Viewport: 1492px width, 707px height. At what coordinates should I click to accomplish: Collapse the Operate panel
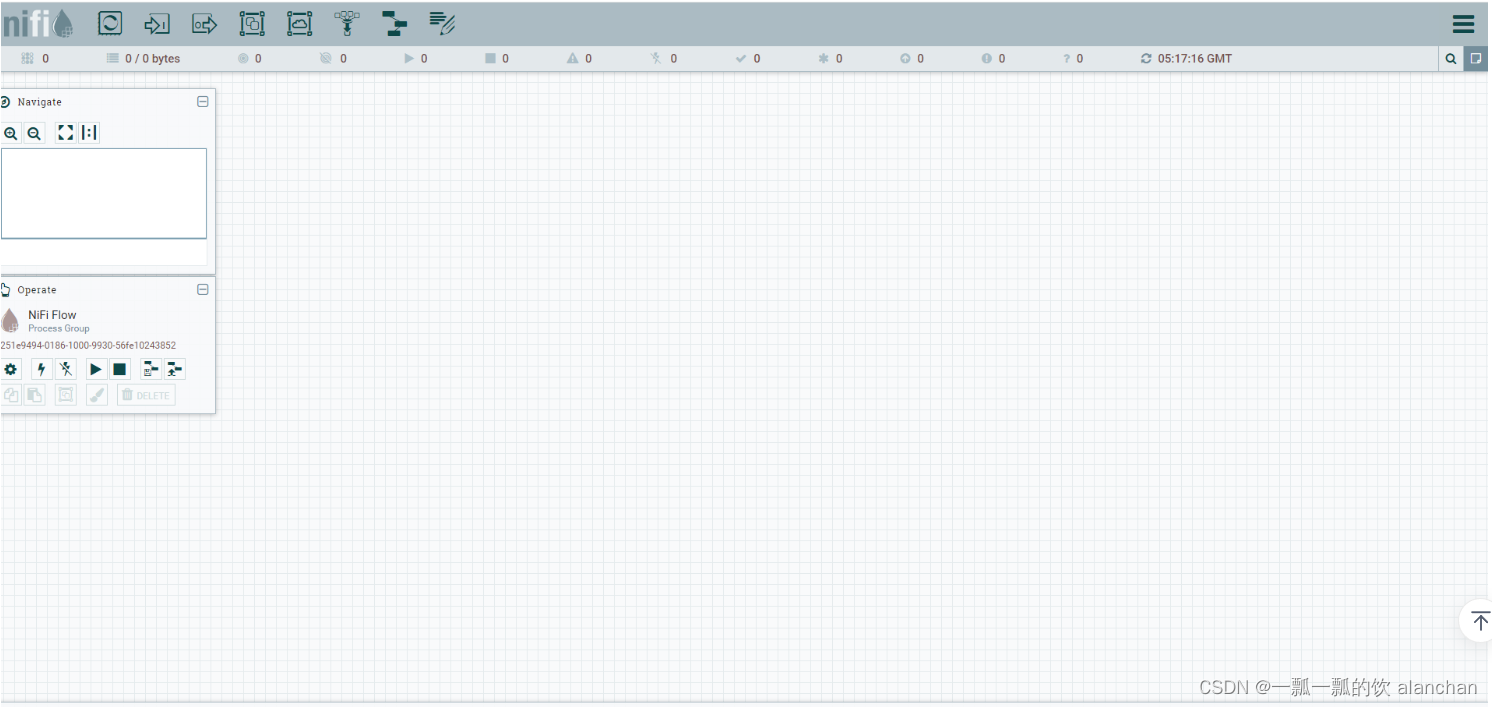203,290
